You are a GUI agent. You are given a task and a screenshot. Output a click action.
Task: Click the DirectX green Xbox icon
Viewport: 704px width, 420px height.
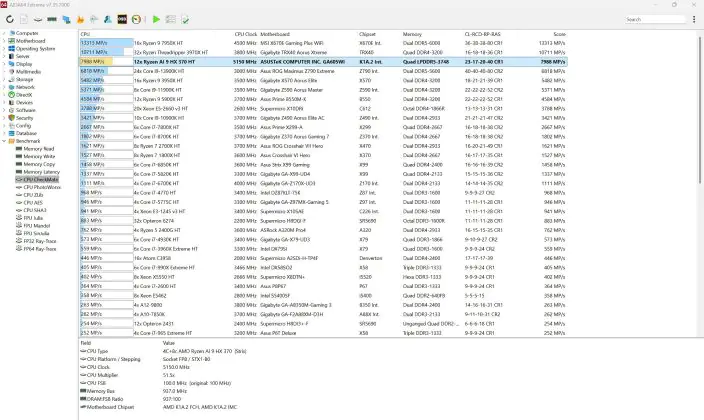[x=12, y=95]
